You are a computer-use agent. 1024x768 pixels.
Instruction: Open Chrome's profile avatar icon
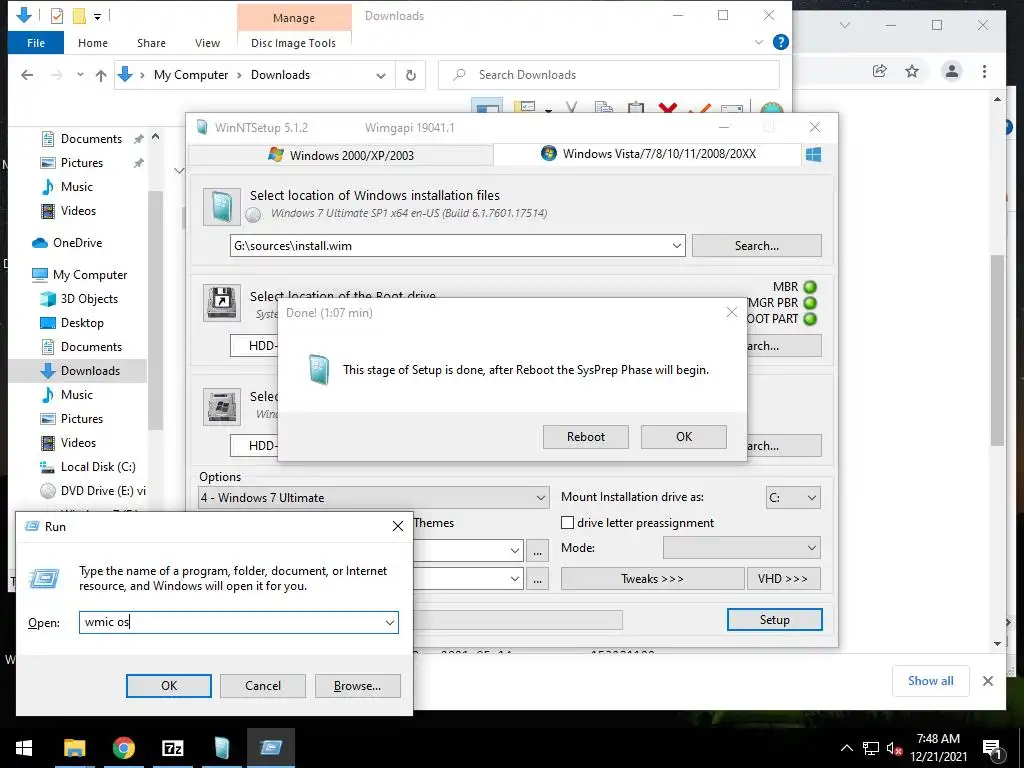(x=952, y=71)
